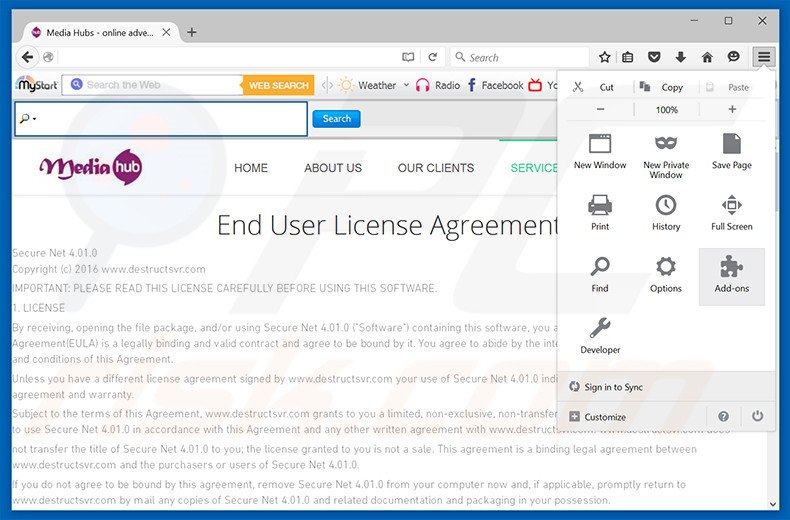Toggle Reader View icon
This screenshot has height=520, width=790.
408,57
